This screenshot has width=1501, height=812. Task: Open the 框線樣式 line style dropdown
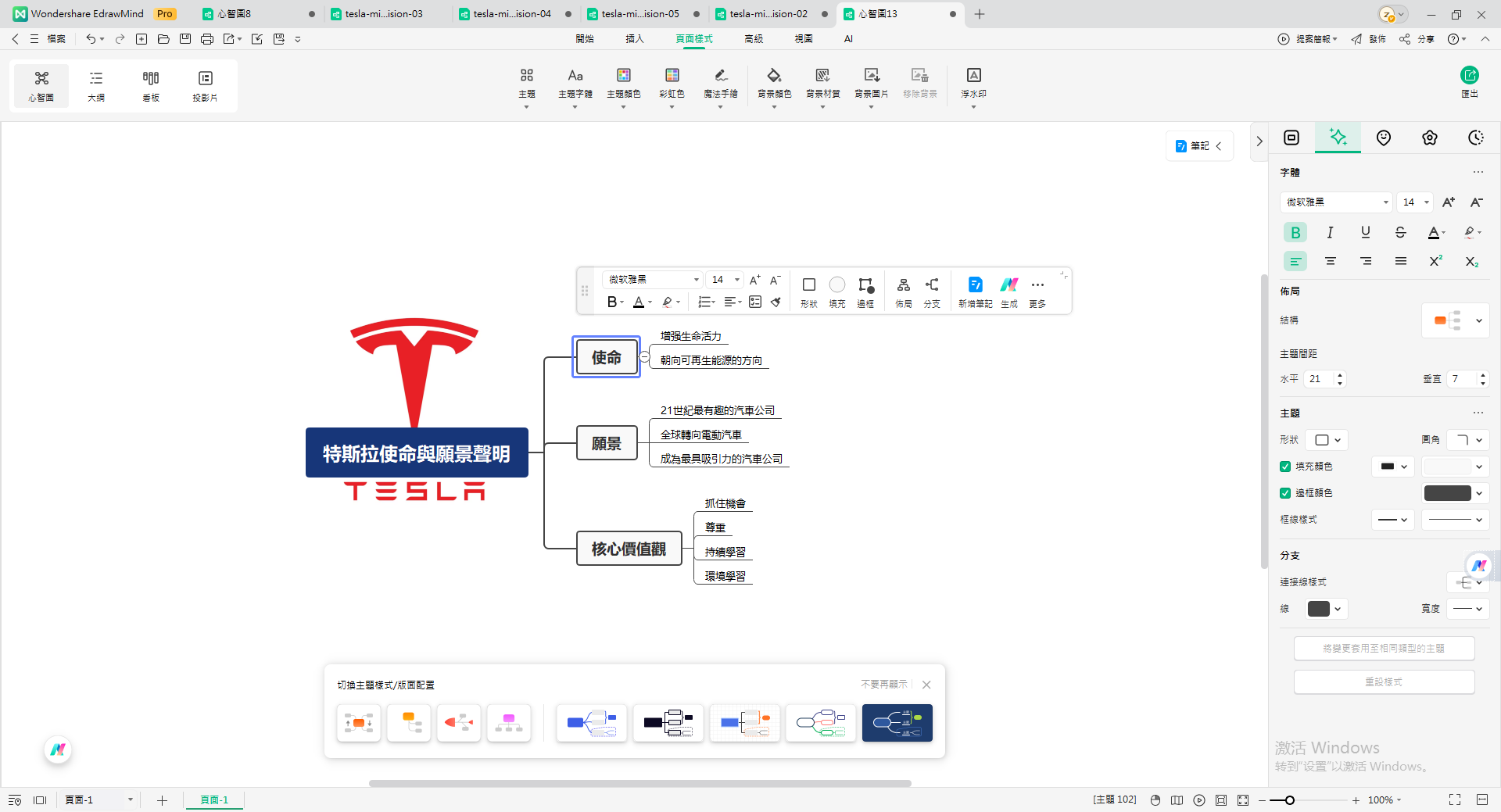[1392, 520]
